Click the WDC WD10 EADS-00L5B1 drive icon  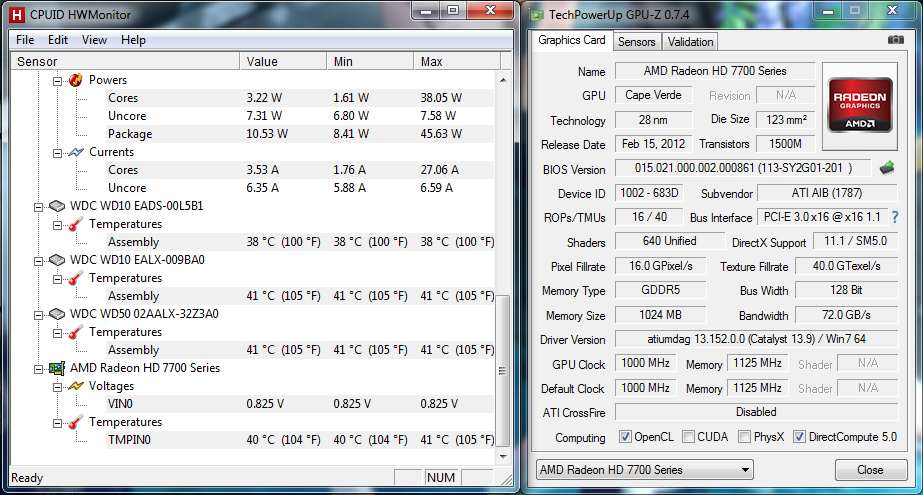tap(57, 206)
